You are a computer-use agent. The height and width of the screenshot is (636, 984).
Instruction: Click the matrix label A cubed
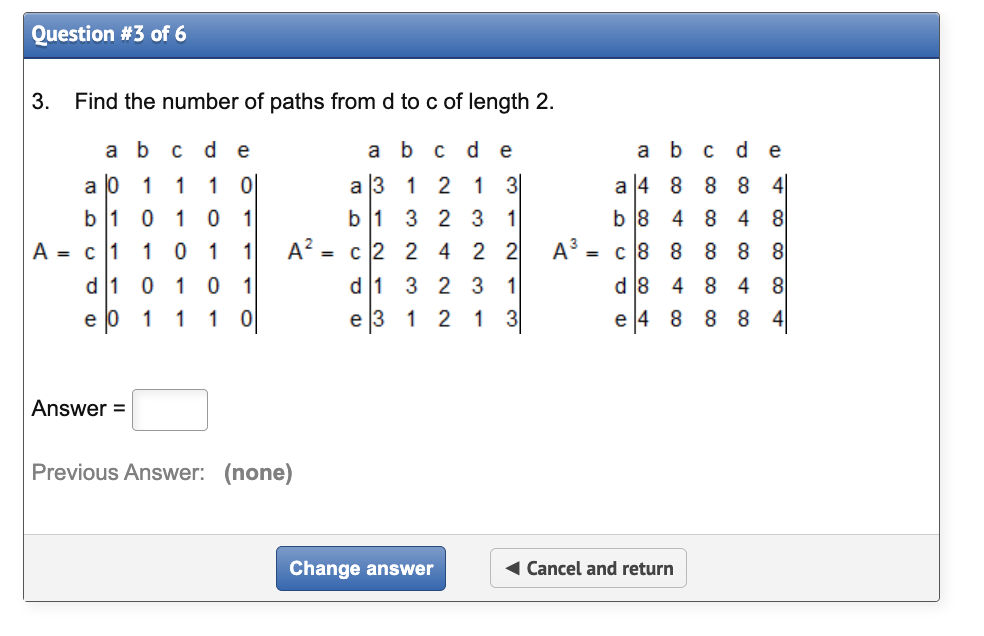point(563,249)
